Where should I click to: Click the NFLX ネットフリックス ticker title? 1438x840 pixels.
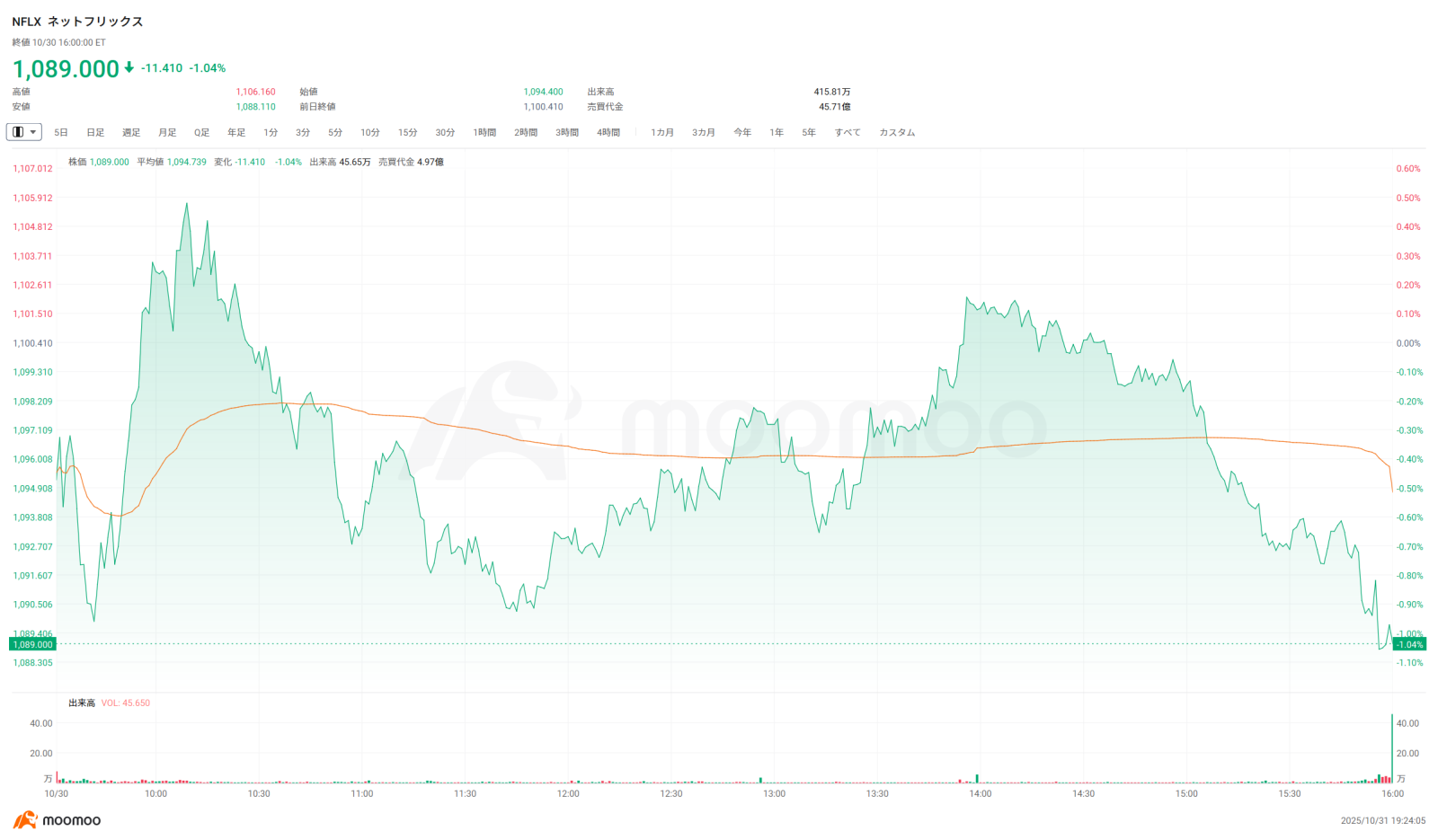coord(77,22)
